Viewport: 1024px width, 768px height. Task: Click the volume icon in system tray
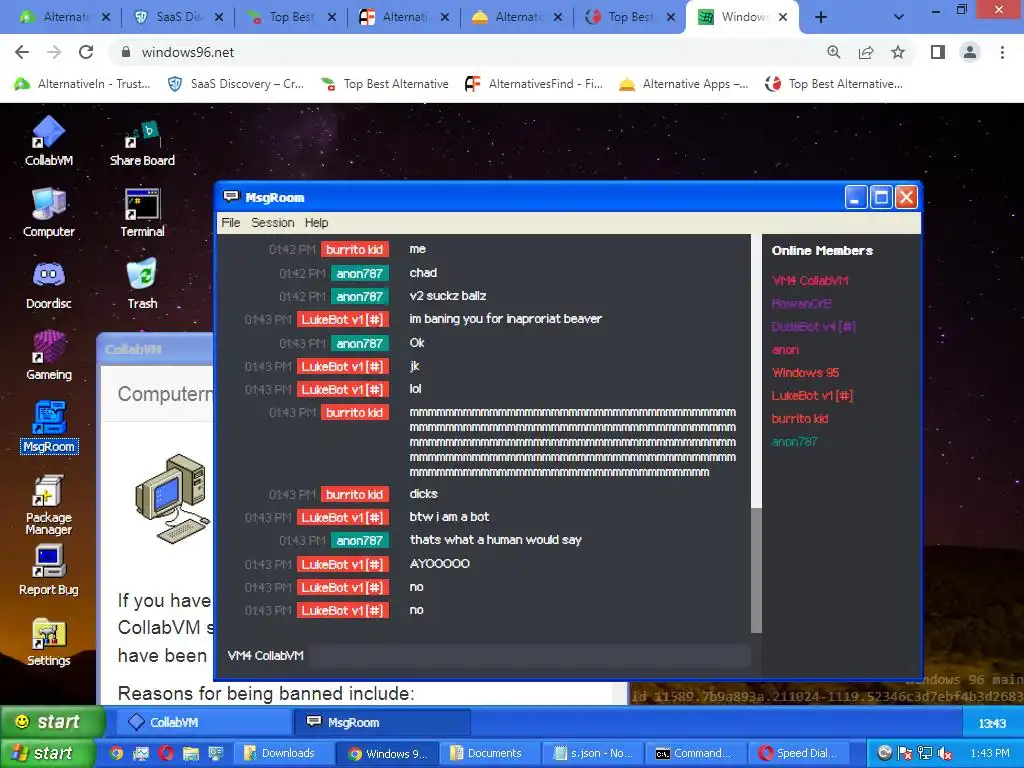944,754
